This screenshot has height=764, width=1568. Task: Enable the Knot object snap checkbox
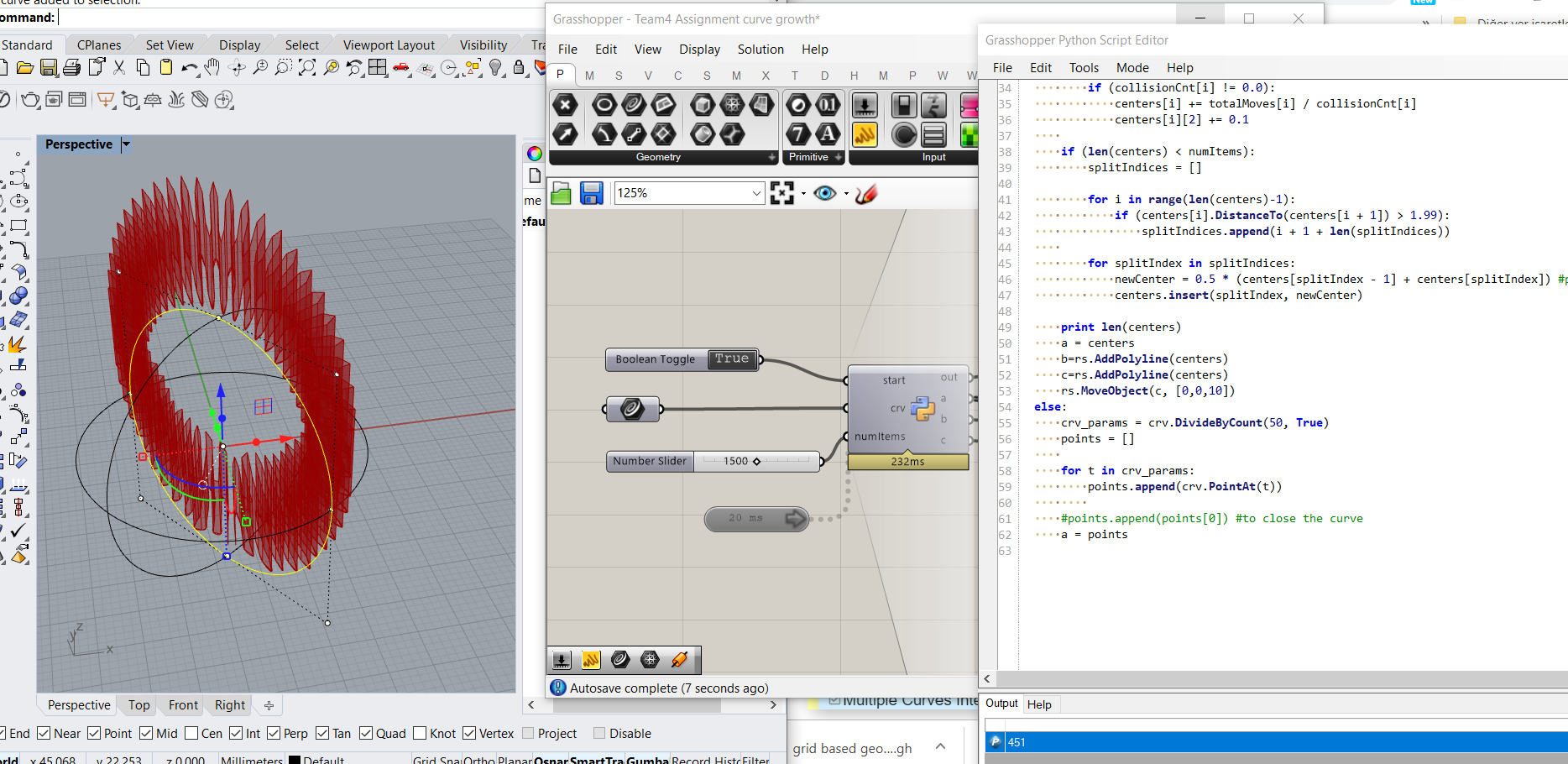pyautogui.click(x=421, y=734)
